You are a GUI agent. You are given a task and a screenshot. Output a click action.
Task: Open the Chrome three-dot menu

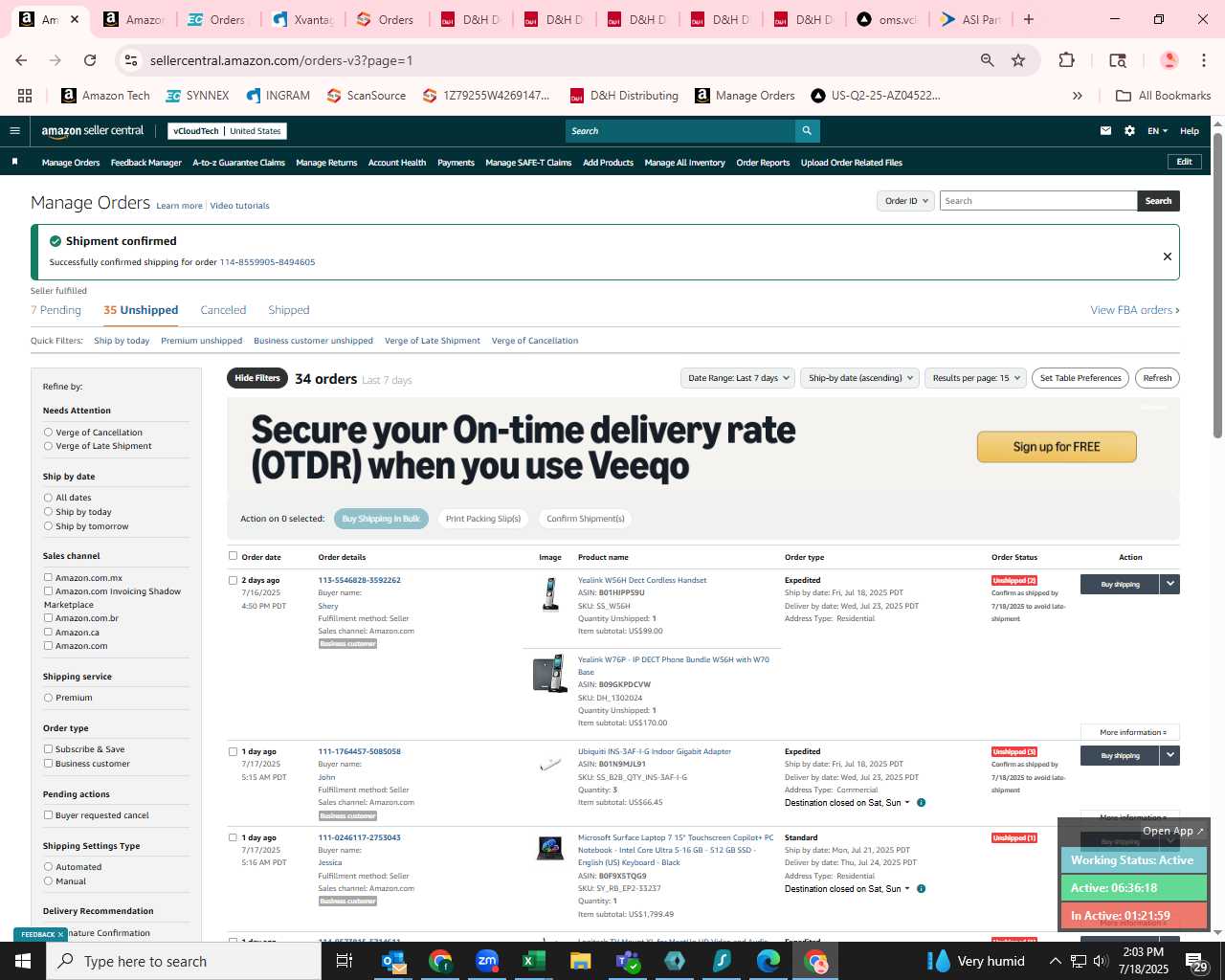(1203, 60)
